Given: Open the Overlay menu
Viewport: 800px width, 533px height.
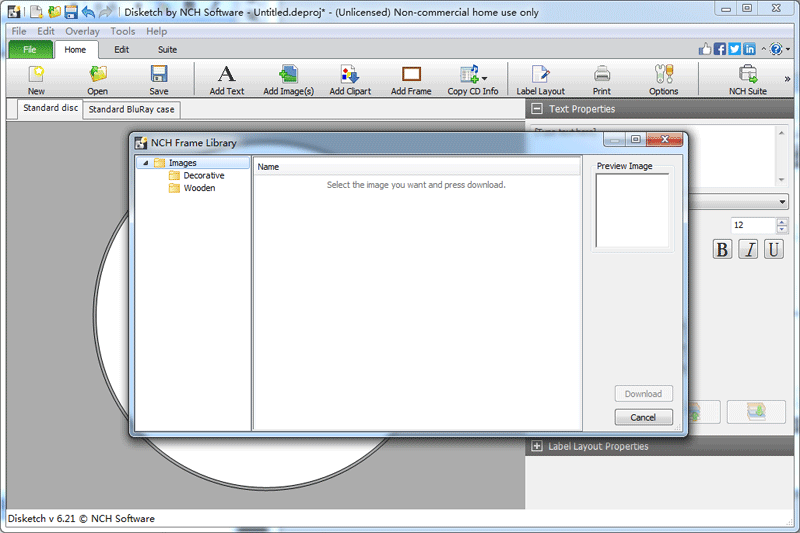Looking at the screenshot, I should coord(82,31).
